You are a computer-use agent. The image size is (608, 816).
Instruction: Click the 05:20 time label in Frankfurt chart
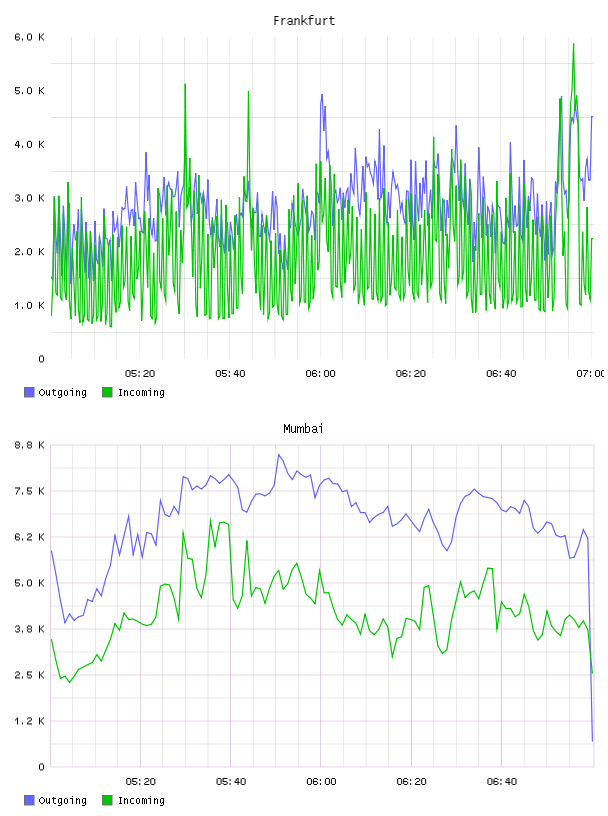pos(140,373)
